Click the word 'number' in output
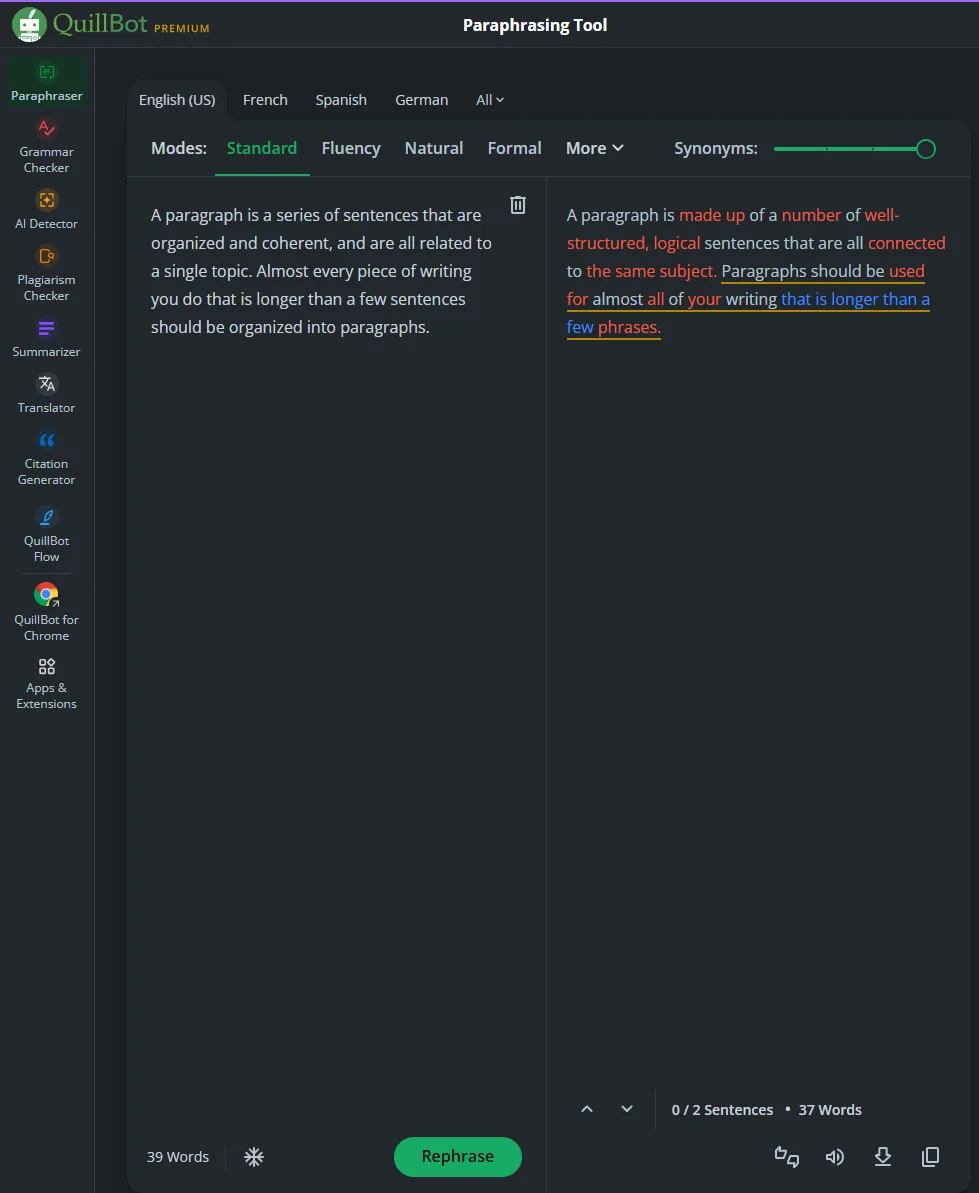This screenshot has width=979, height=1193. click(x=811, y=215)
